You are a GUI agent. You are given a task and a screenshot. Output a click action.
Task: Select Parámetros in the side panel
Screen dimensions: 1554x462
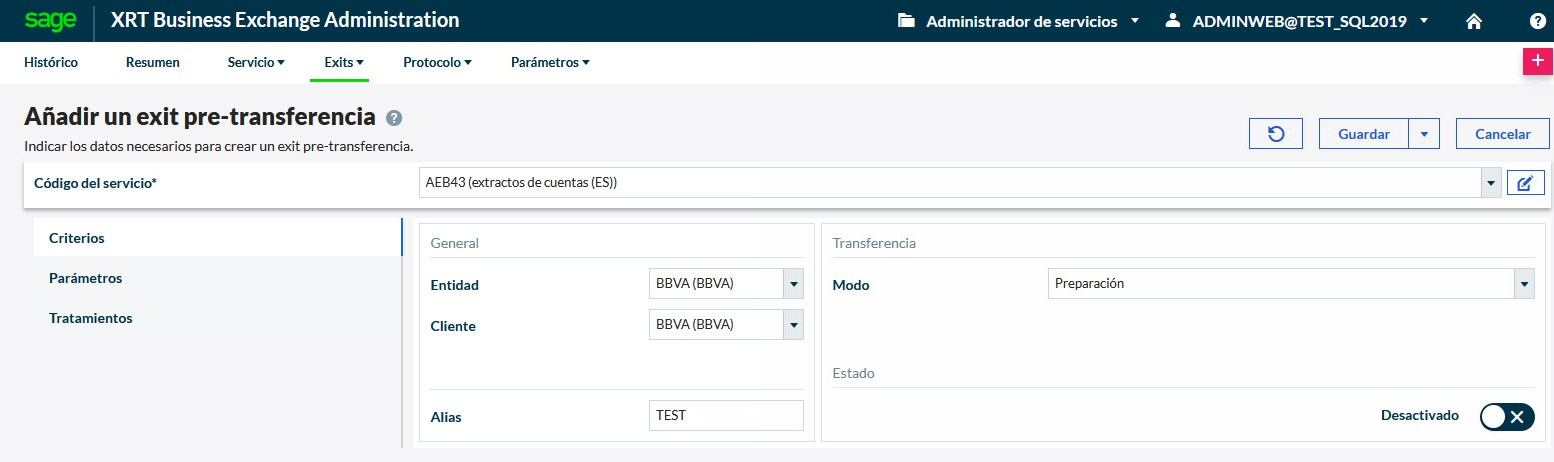click(86, 278)
